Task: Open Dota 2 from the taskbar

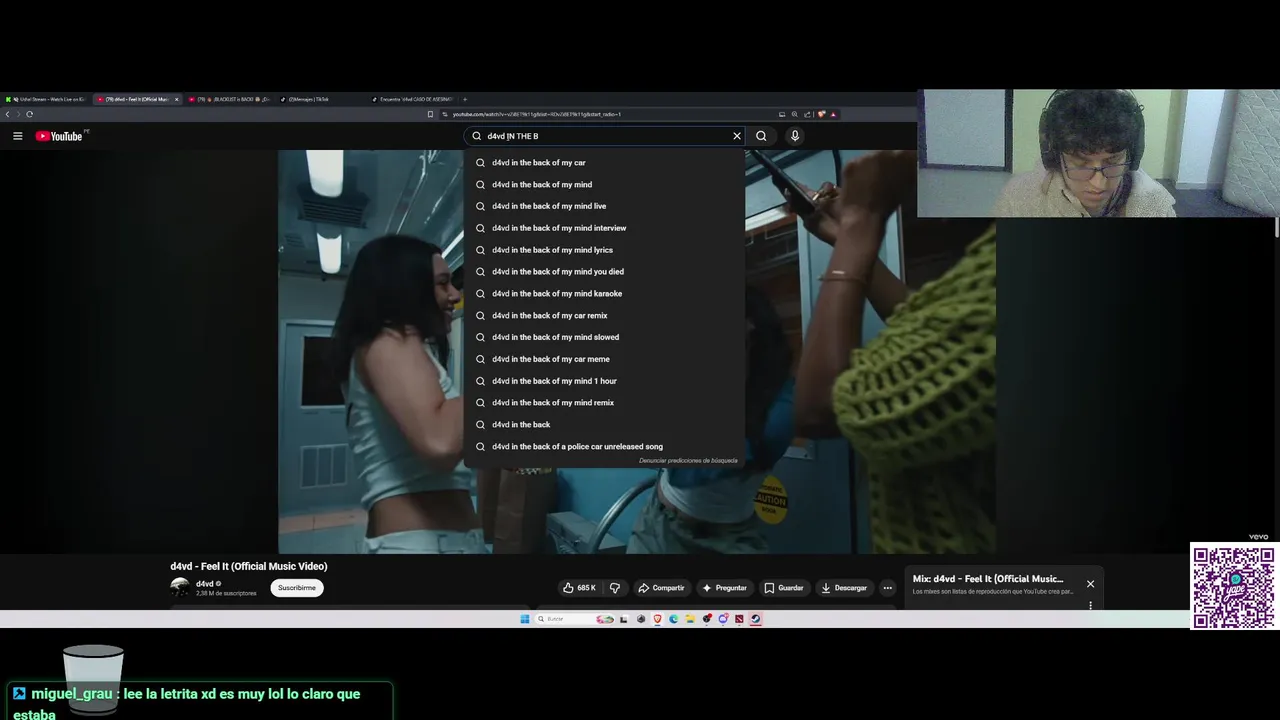Action: 739,619
